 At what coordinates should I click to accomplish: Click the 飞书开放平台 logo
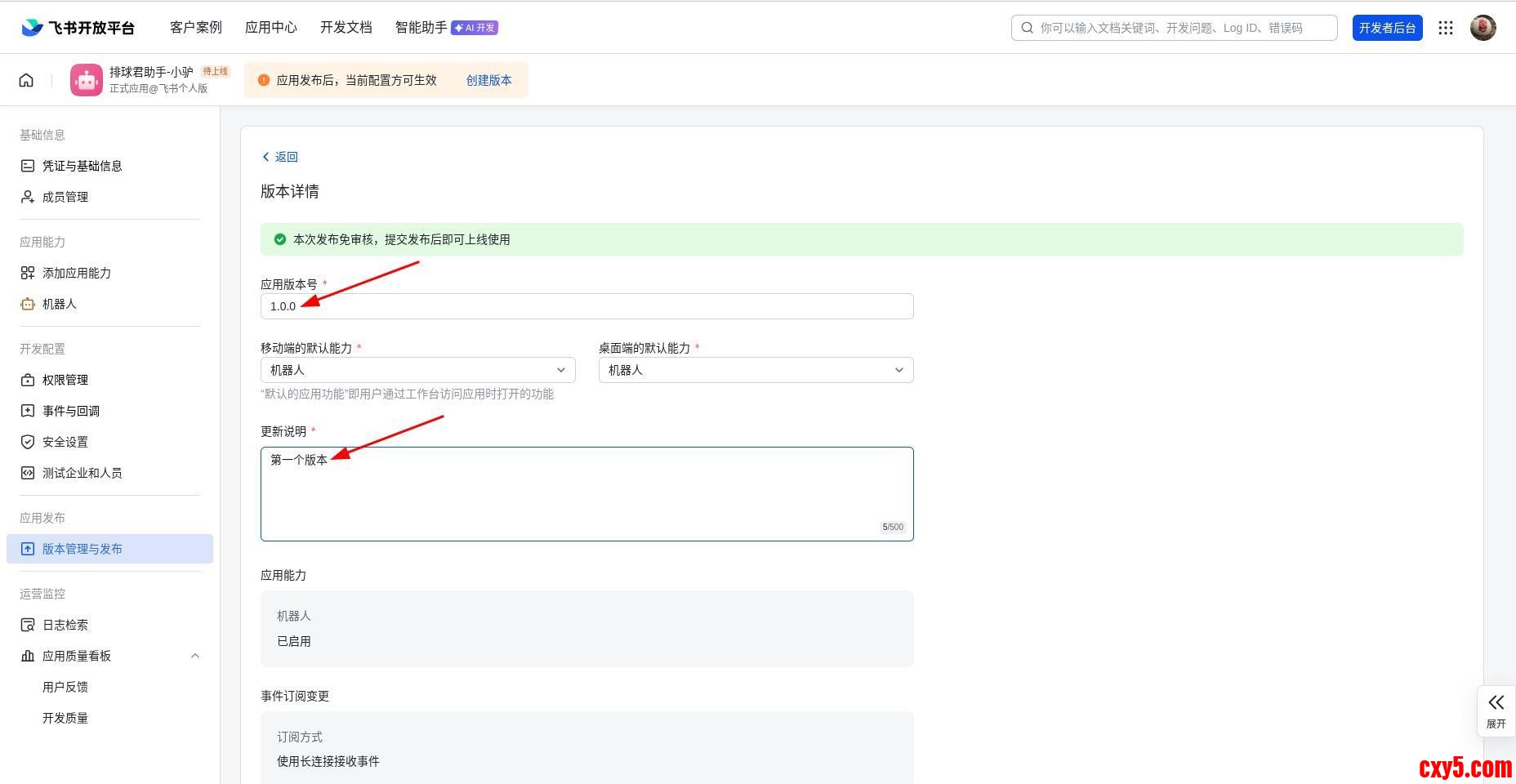click(78, 28)
